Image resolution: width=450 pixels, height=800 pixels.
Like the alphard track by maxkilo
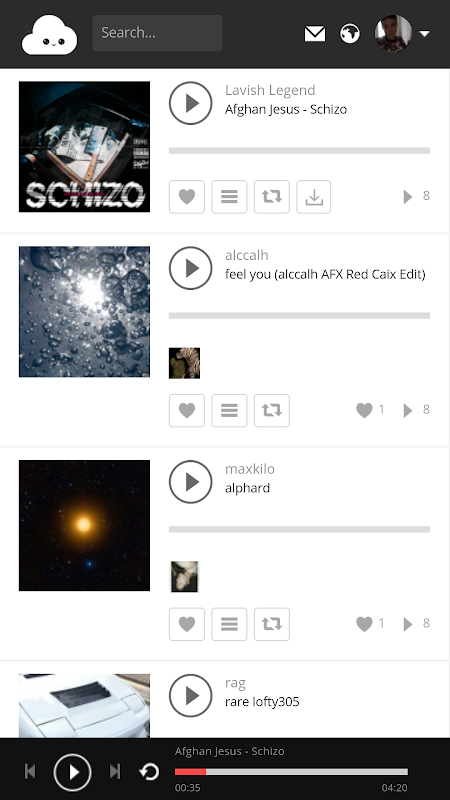[187, 624]
